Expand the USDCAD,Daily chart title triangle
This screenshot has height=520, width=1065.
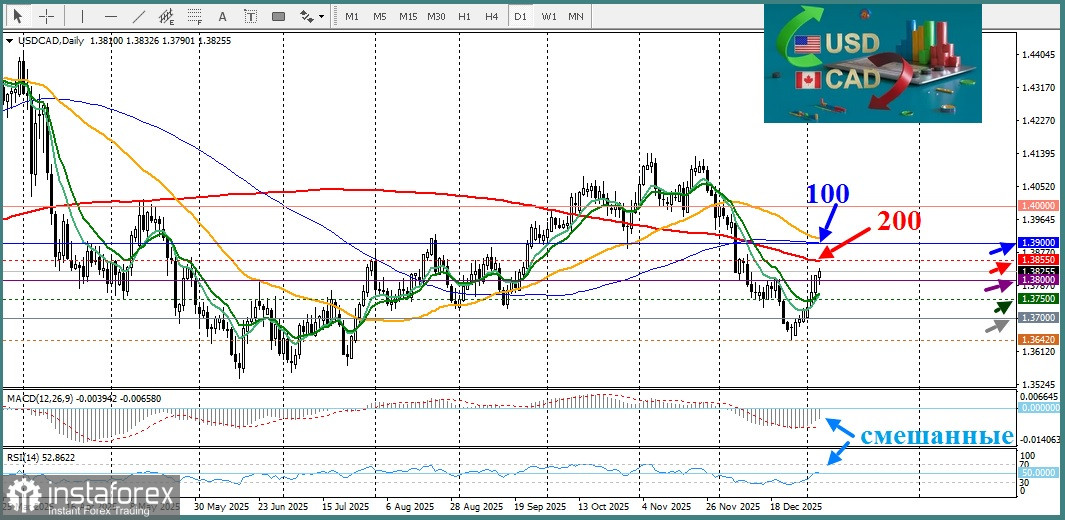(9, 41)
